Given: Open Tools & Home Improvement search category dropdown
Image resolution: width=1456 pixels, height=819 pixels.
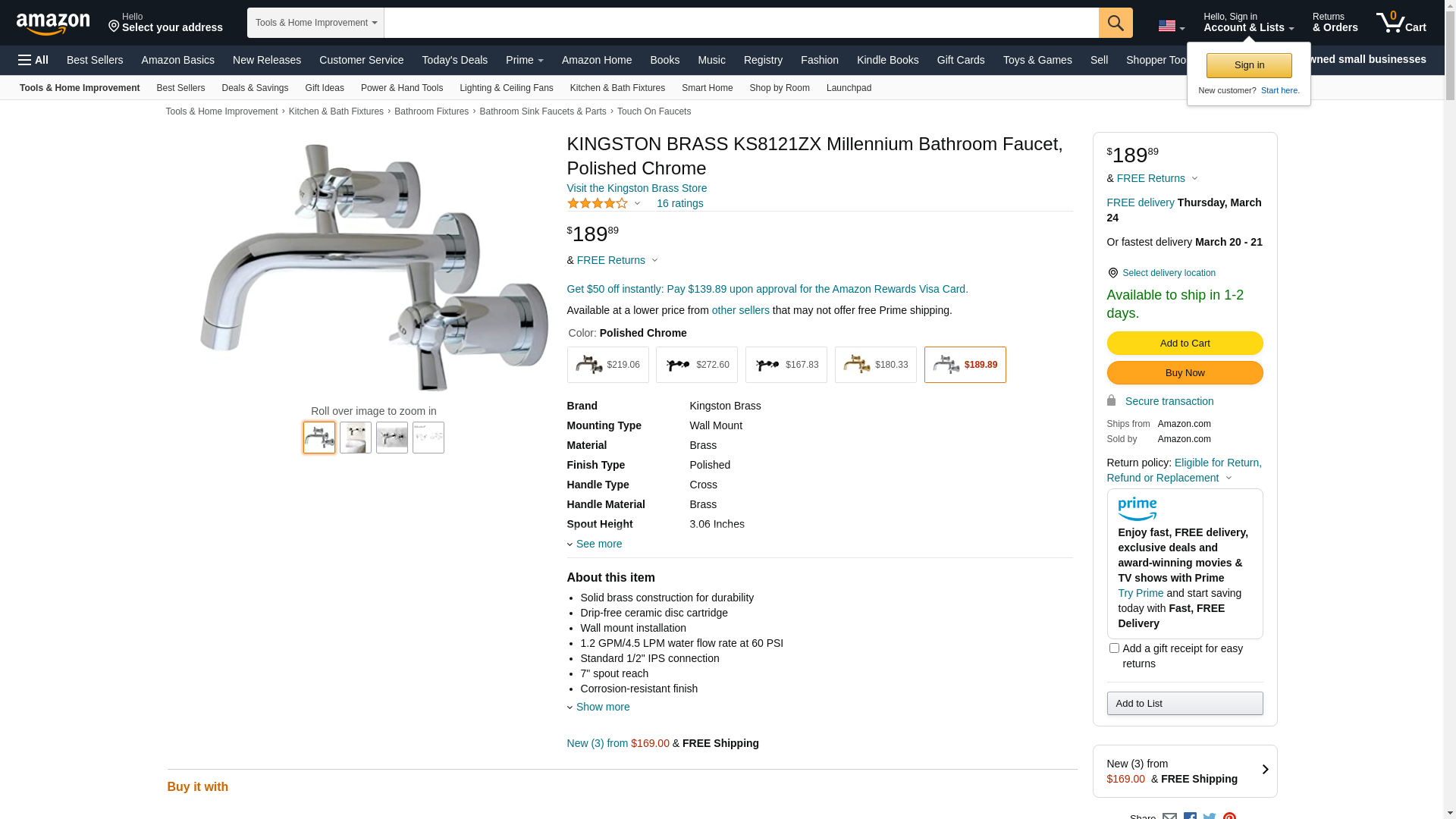Looking at the screenshot, I should point(315,23).
